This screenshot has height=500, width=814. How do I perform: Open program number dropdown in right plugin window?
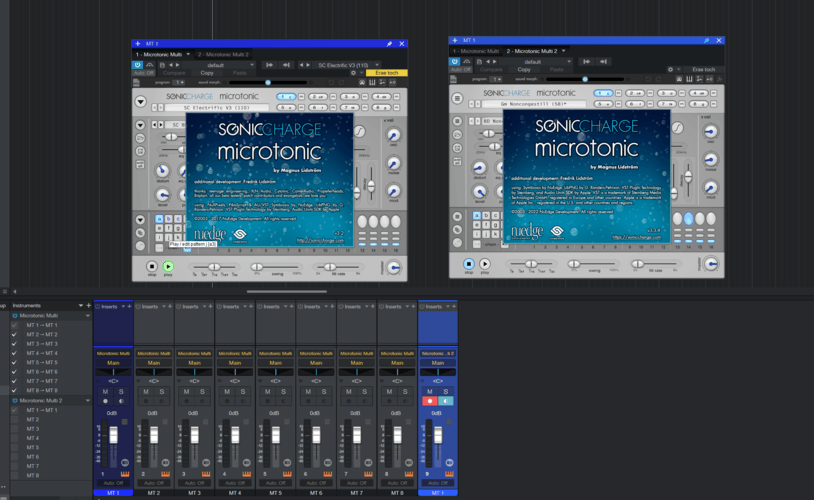496,79
